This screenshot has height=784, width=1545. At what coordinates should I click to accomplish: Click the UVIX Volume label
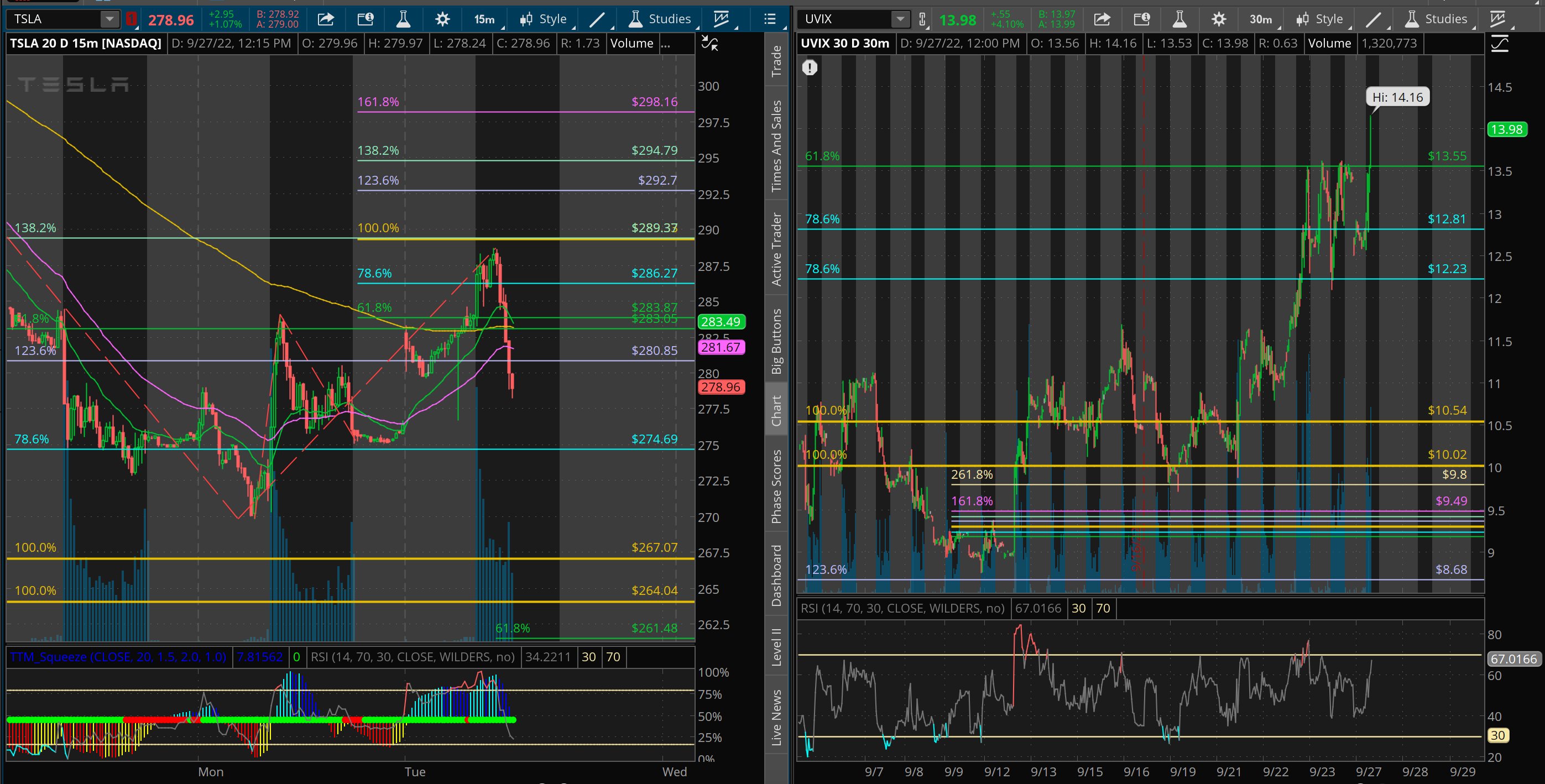click(x=1330, y=43)
